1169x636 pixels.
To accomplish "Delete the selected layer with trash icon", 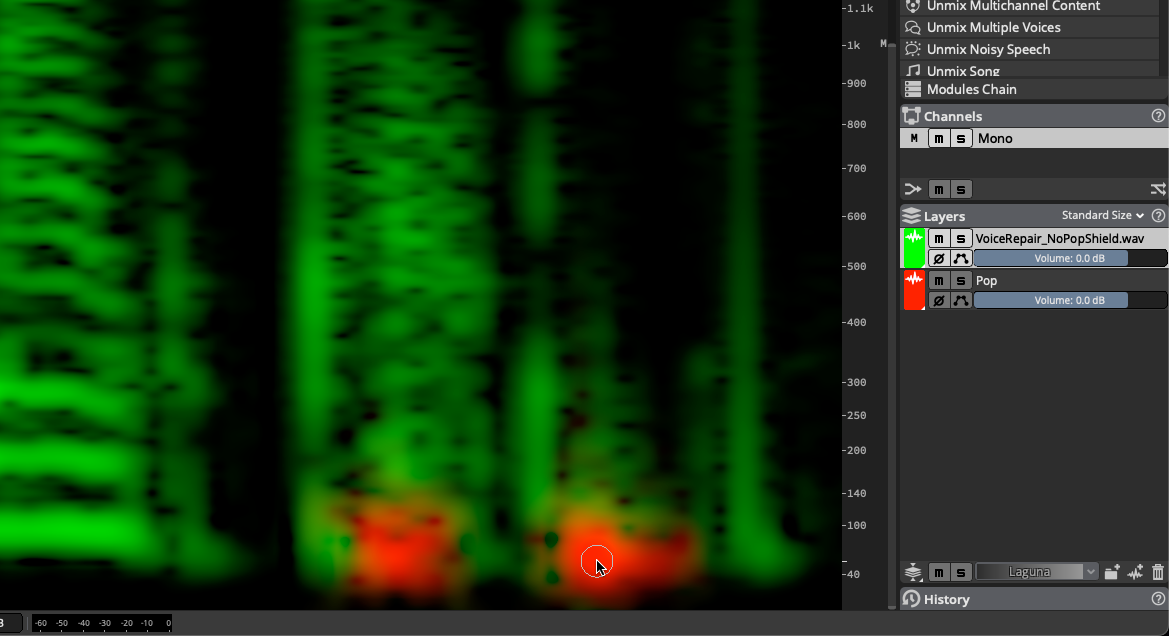I will click(1157, 571).
